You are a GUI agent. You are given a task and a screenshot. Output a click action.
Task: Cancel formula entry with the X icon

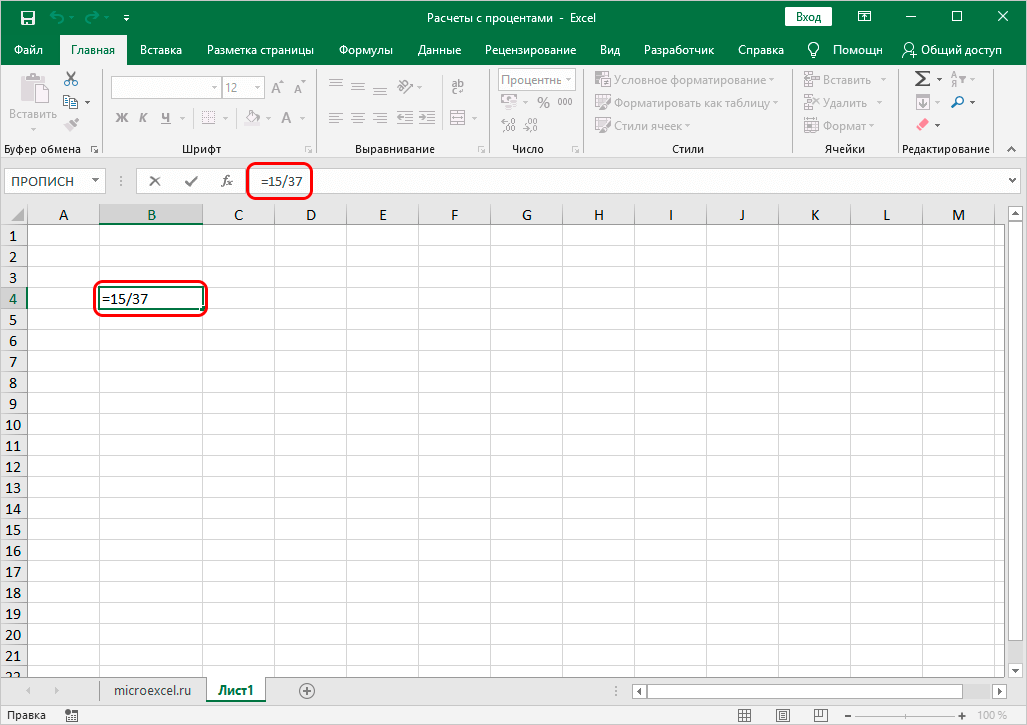click(x=155, y=181)
